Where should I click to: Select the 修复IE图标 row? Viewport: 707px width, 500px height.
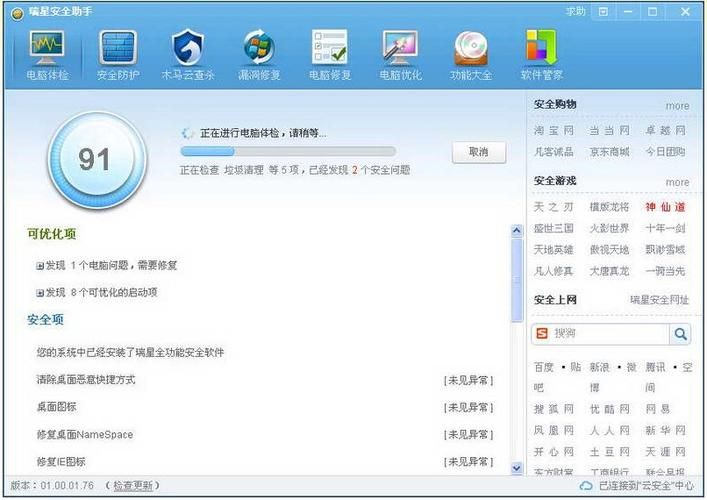point(265,462)
